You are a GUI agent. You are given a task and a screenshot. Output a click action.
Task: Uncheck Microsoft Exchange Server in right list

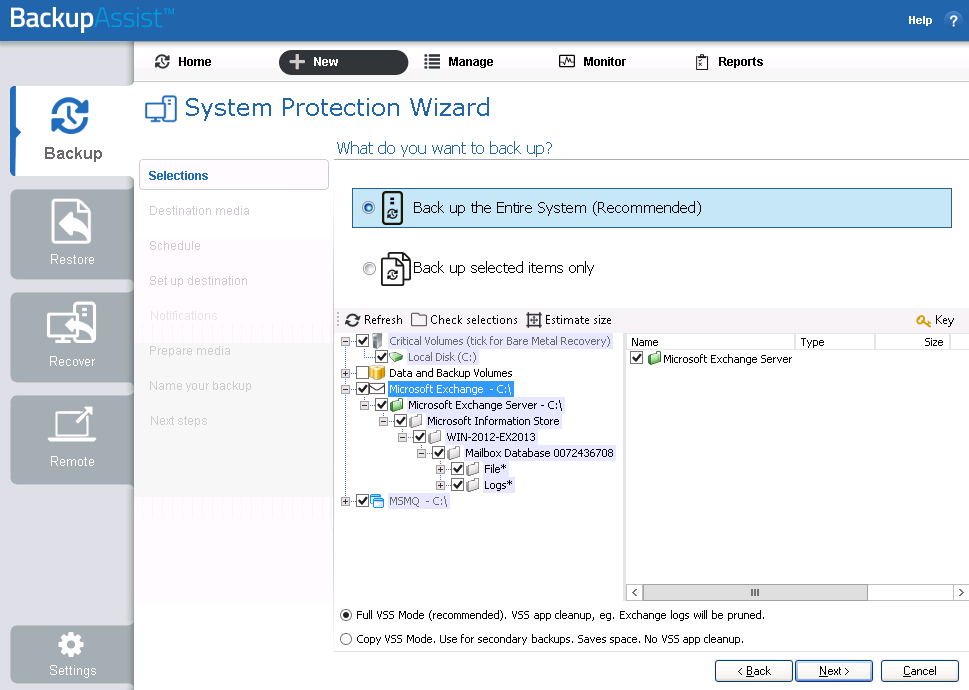click(637, 358)
